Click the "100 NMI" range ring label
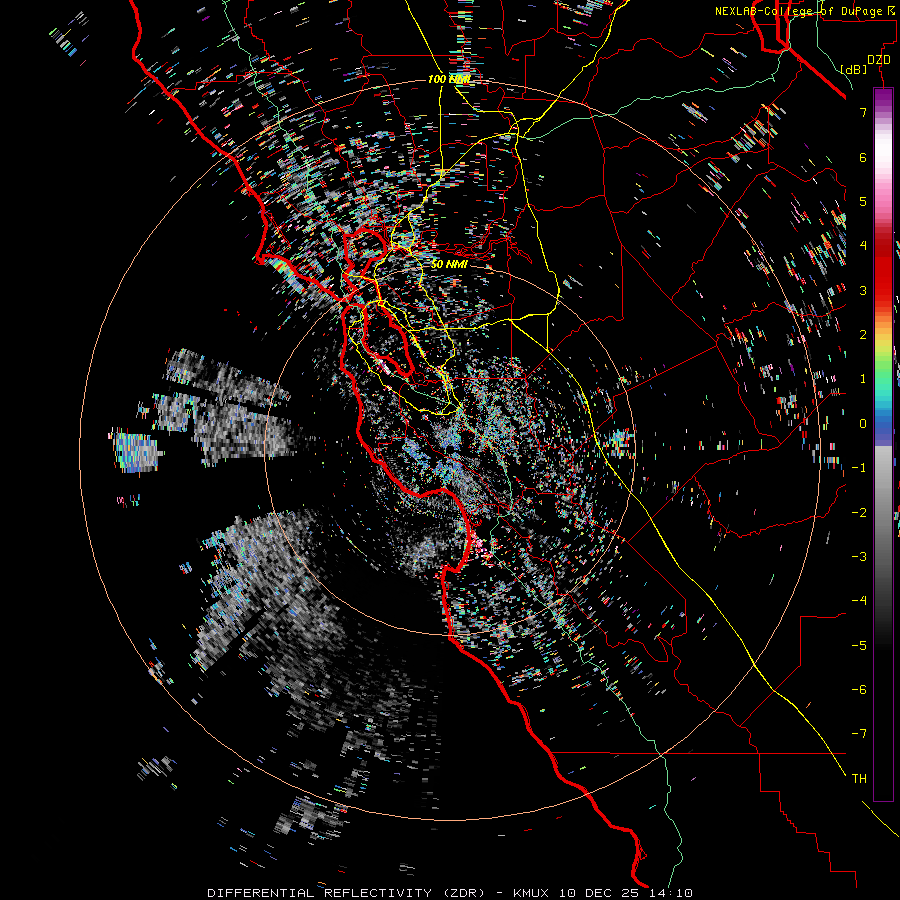Image resolution: width=900 pixels, height=900 pixels. [449, 79]
